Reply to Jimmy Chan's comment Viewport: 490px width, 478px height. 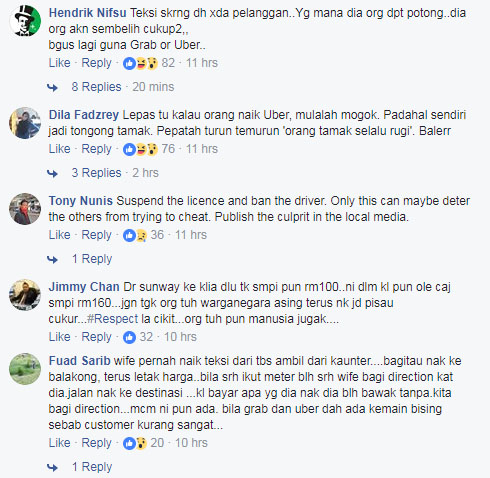point(97,337)
